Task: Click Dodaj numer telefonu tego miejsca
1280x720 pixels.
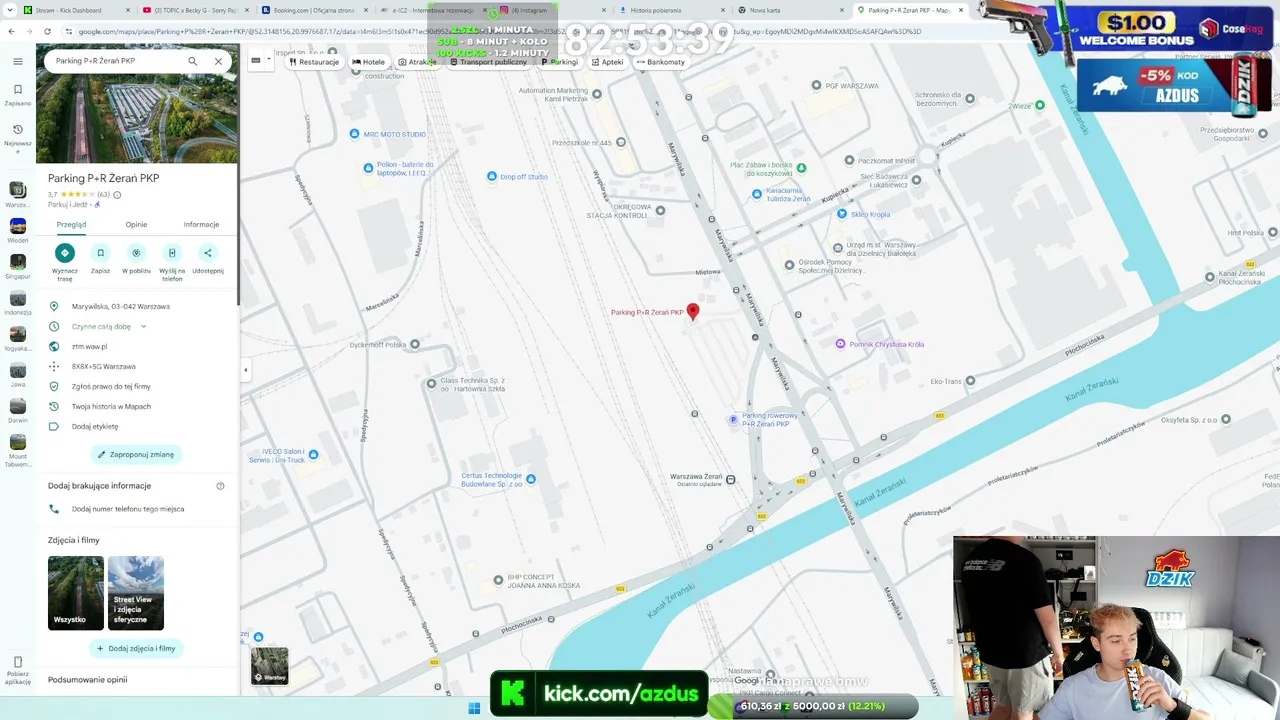Action: point(128,509)
